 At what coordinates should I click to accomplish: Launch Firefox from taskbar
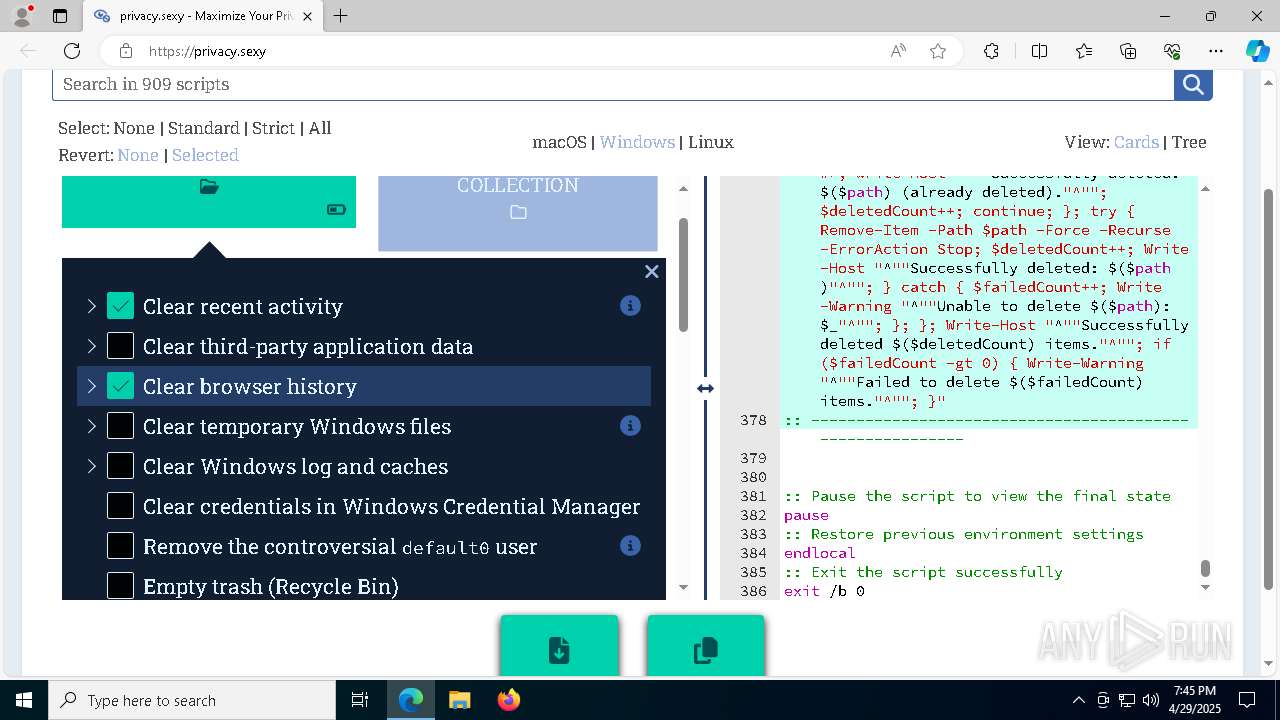[509, 700]
